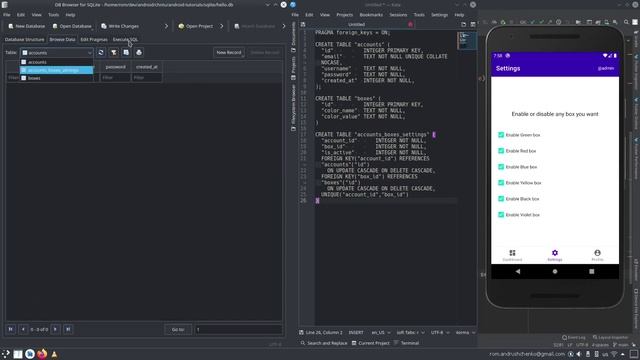Viewport: 640px width, 360px height.
Task: Select accounts in the table list
Action: [x=57, y=62]
